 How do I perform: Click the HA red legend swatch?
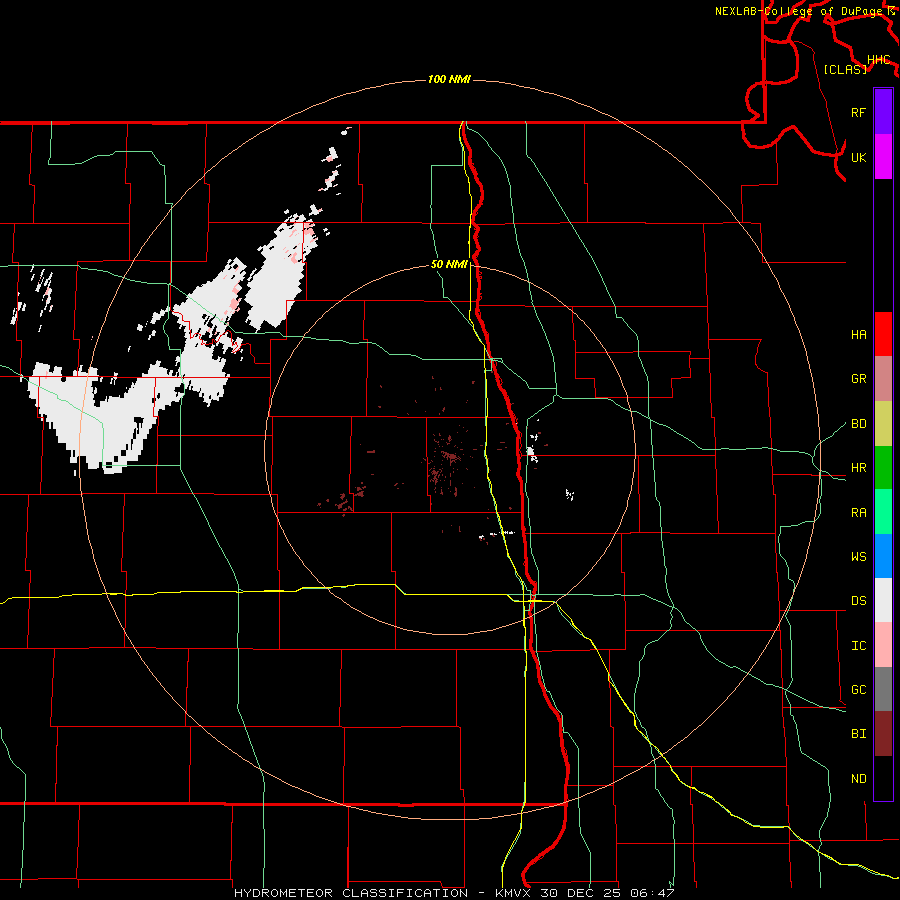coord(883,334)
